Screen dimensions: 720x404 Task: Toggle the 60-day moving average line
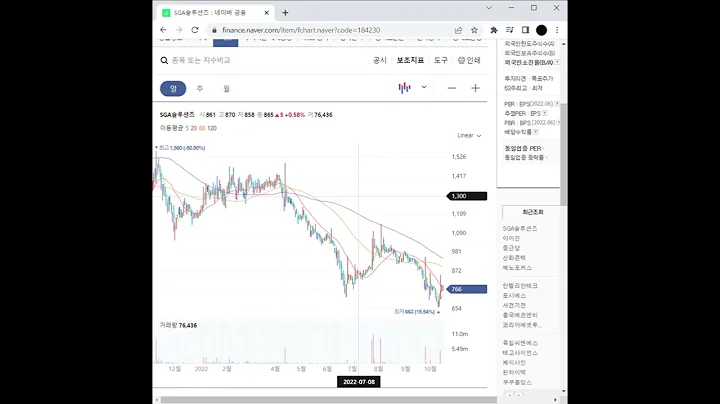[202, 128]
